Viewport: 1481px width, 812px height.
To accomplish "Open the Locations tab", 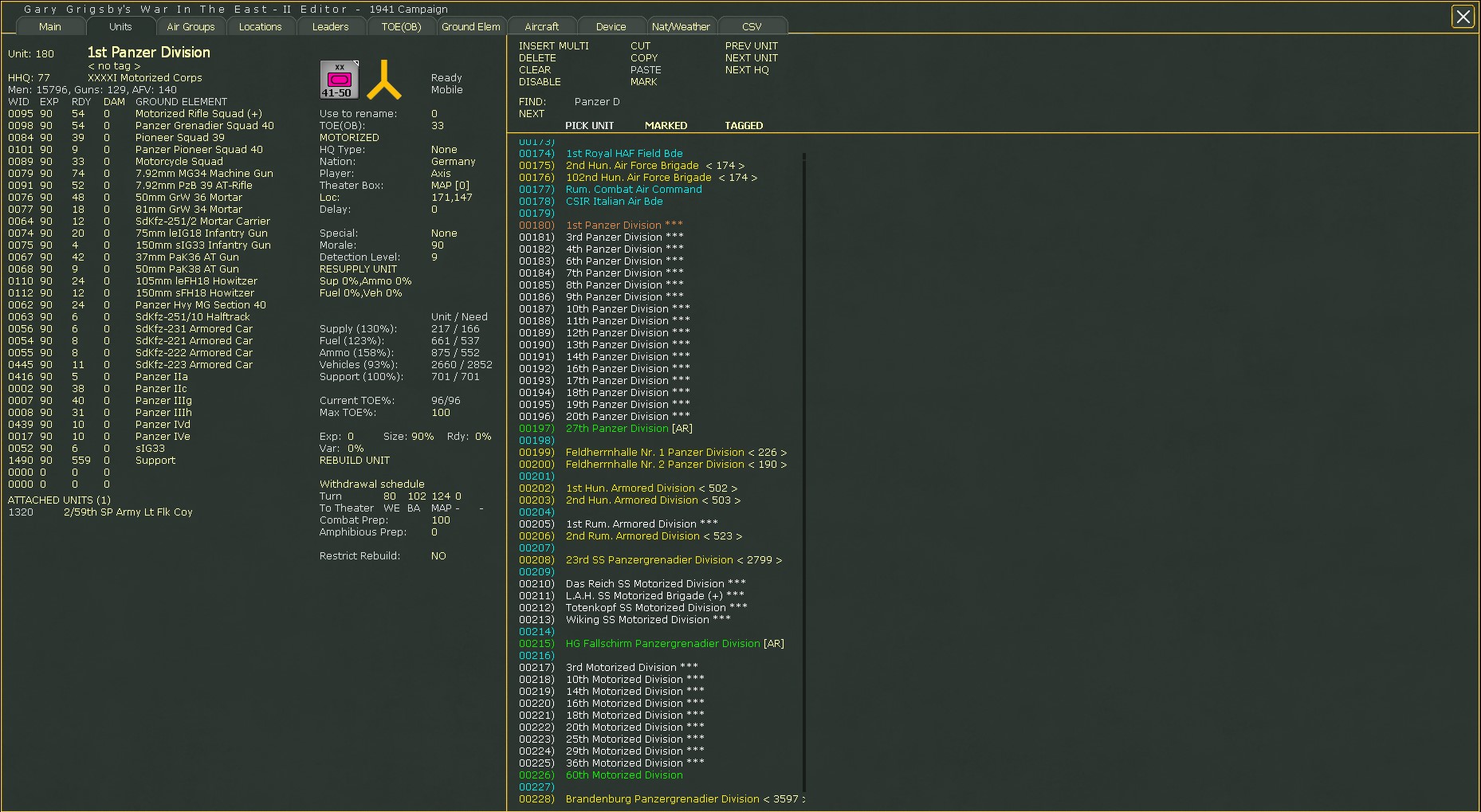I will point(261,26).
